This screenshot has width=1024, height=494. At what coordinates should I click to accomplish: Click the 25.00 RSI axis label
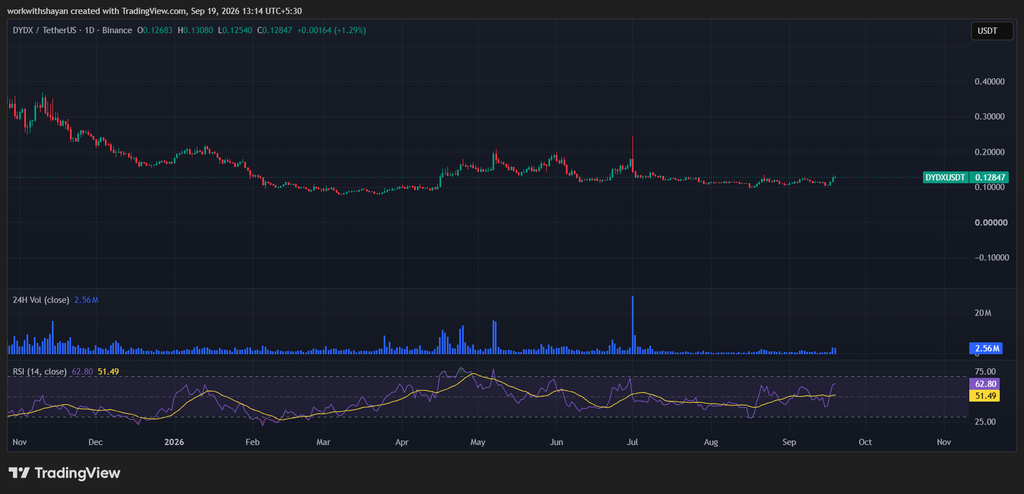click(x=983, y=421)
